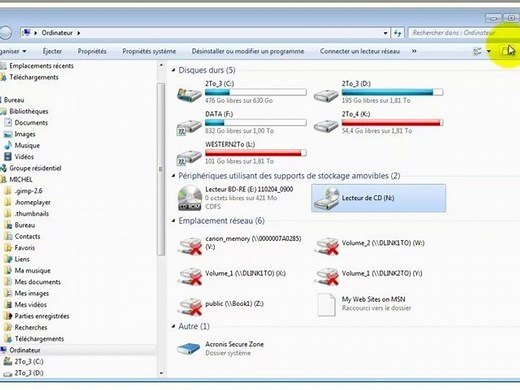The width and height of the screenshot is (520, 390).
Task: Click the refresh button beside address bar
Action: tap(397, 33)
